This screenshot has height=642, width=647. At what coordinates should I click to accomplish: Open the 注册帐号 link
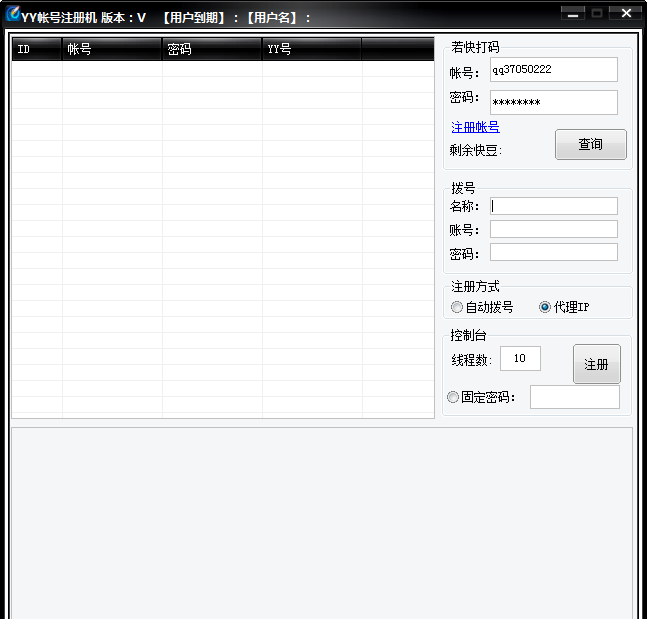pyautogui.click(x=475, y=127)
